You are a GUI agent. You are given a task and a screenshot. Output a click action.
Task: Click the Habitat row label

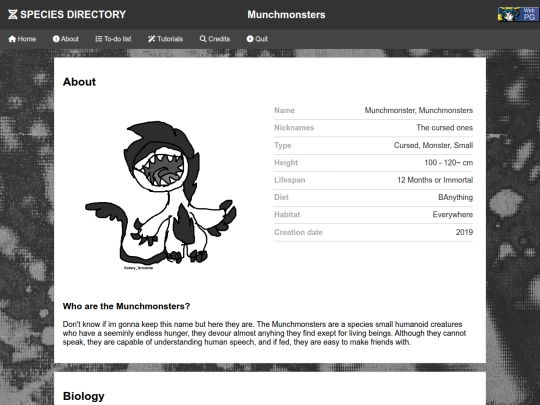pyautogui.click(x=287, y=215)
